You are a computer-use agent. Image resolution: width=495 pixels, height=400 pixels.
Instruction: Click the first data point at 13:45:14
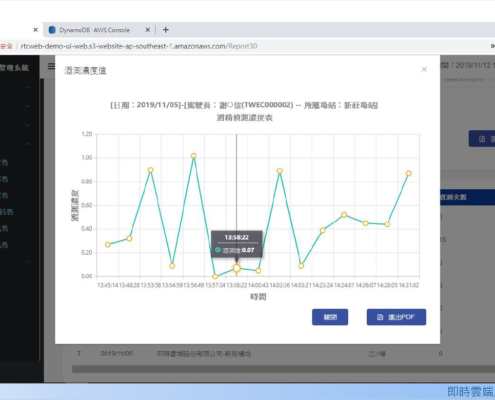108,245
